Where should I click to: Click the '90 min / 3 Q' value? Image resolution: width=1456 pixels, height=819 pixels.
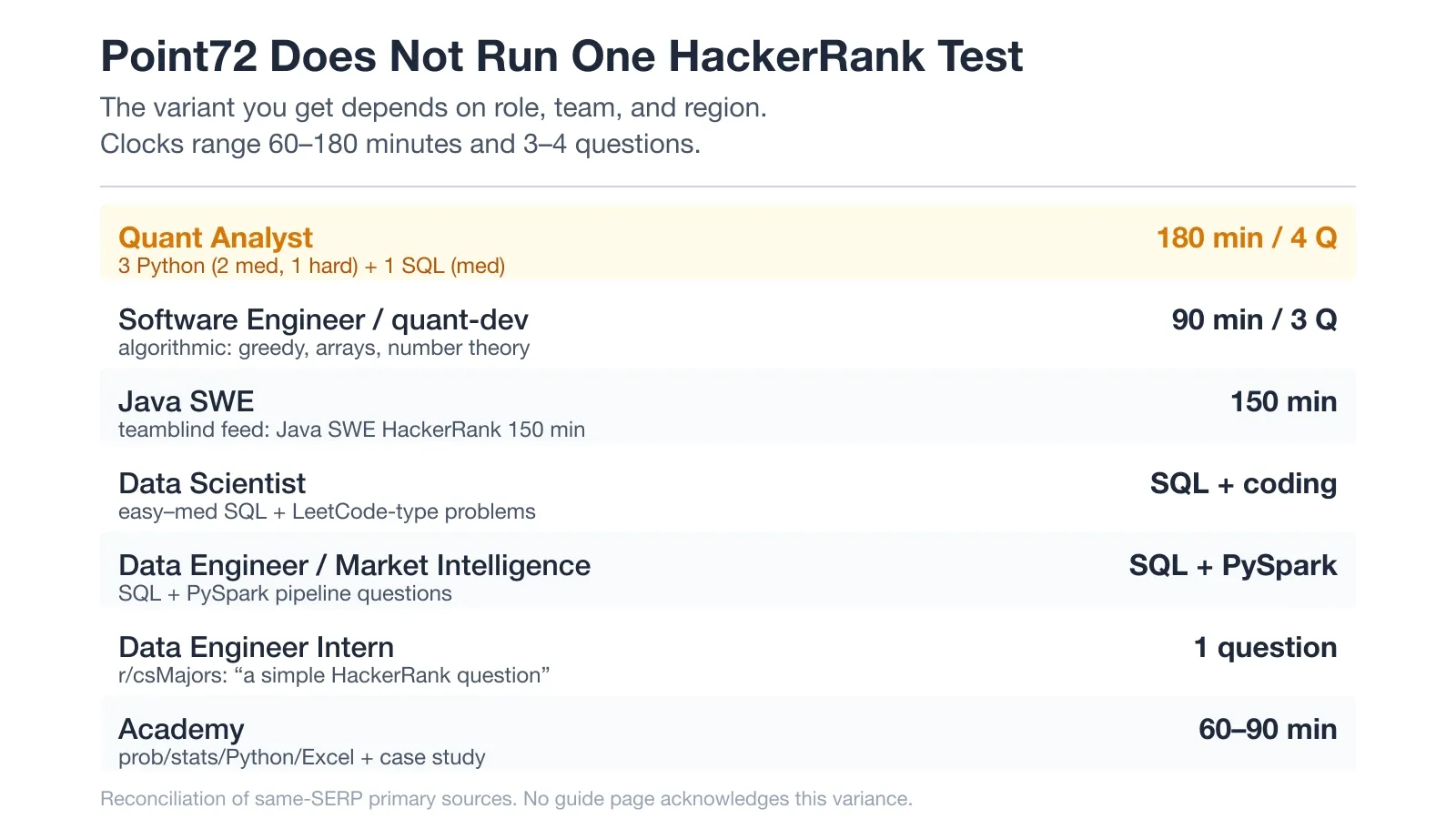tap(1255, 319)
